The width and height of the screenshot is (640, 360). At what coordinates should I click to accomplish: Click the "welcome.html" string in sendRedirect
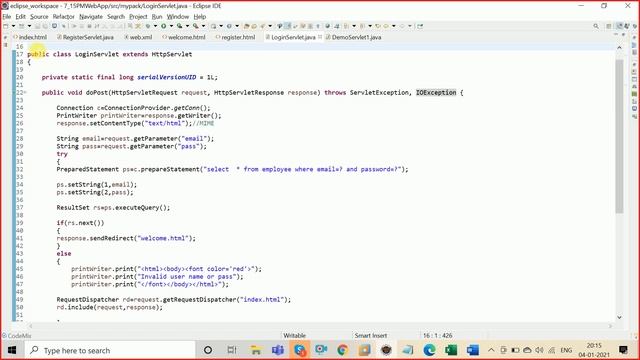[x=163, y=238]
